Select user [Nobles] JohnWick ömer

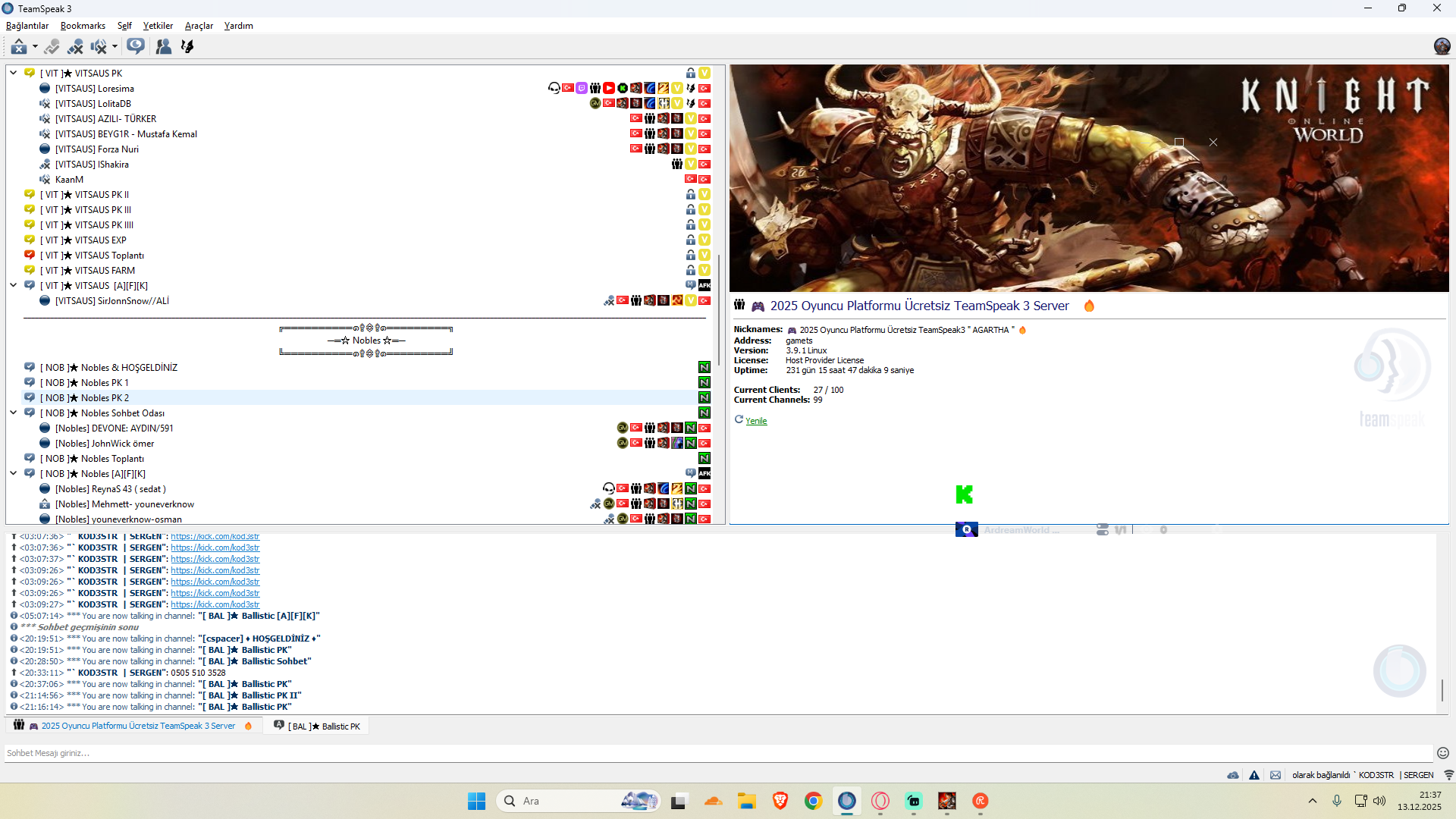[104, 444]
